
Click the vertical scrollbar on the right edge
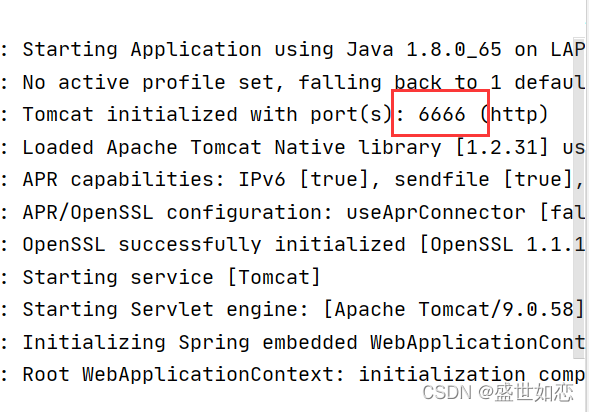tap(579, 197)
